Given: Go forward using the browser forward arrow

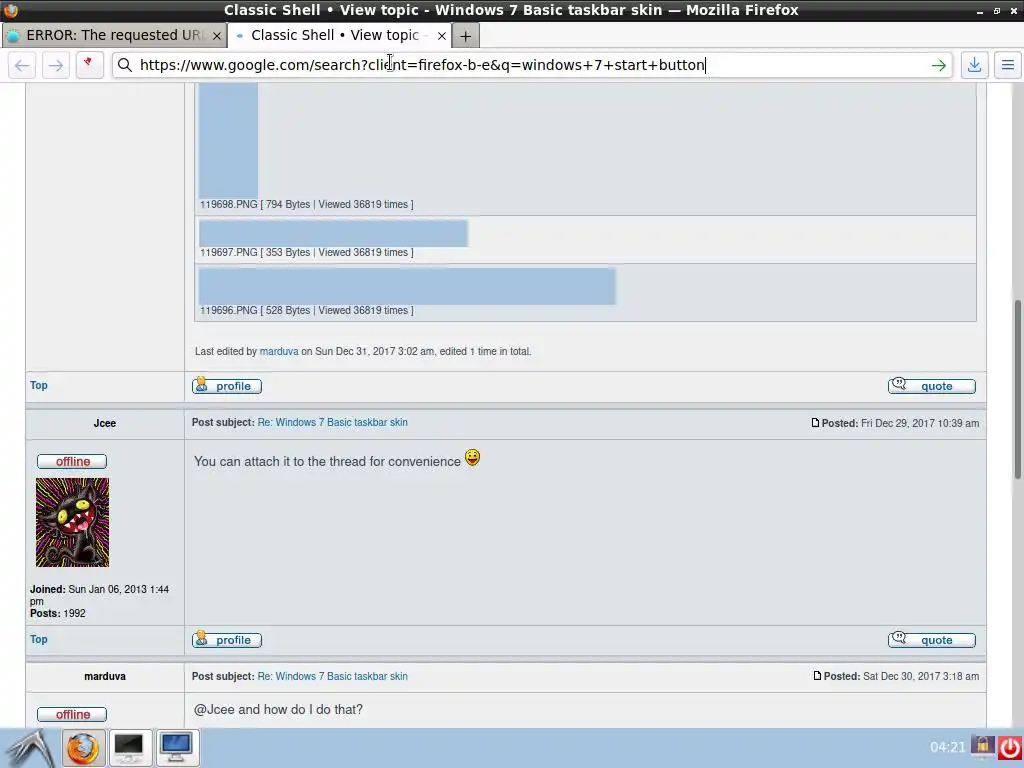Looking at the screenshot, I should [x=56, y=65].
